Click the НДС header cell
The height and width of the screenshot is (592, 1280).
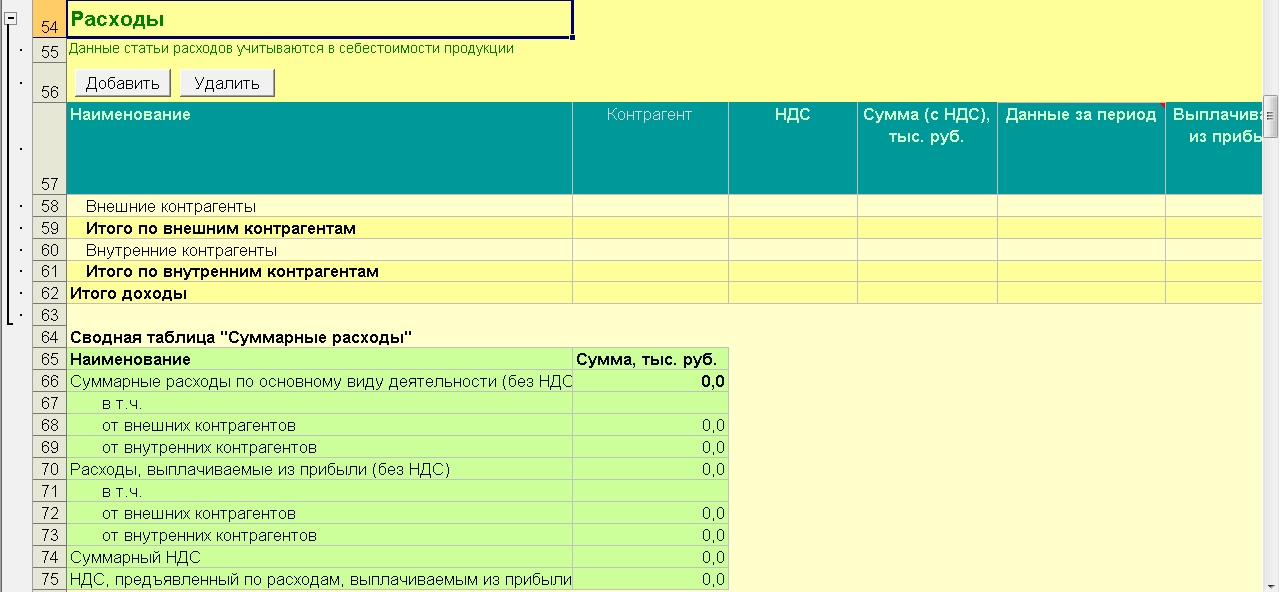click(792, 147)
